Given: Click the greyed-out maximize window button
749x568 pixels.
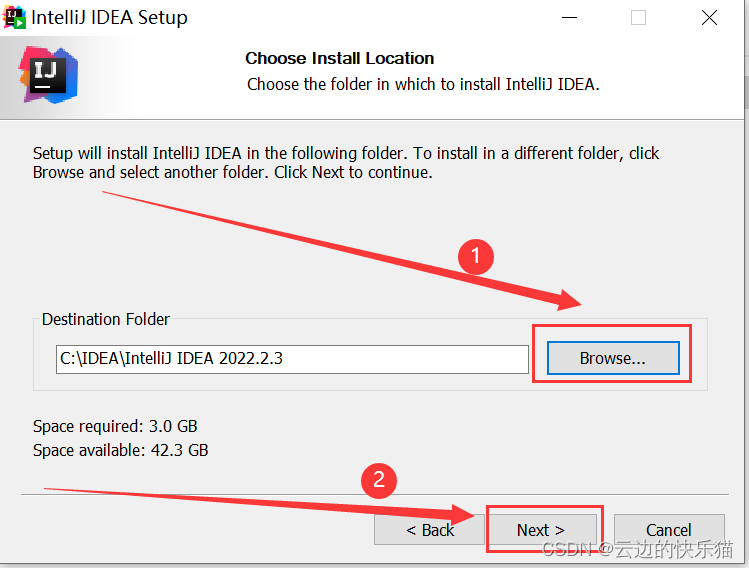Looking at the screenshot, I should (638, 18).
